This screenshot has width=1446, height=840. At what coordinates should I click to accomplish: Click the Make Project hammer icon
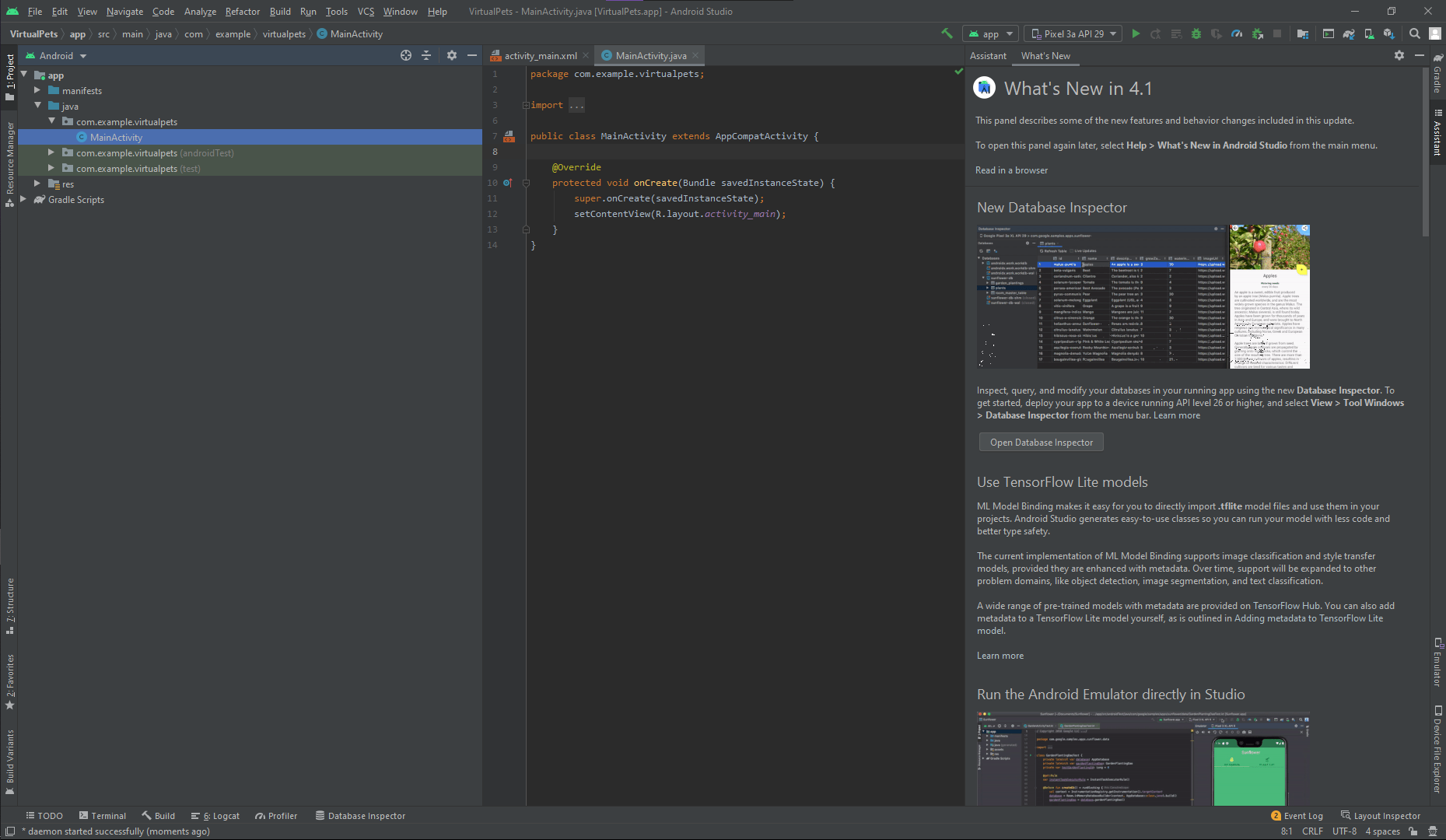[947, 33]
